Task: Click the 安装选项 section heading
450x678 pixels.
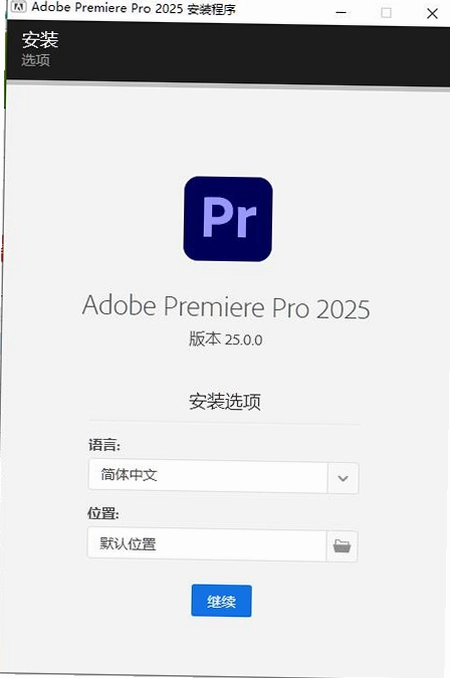Action: [225, 402]
